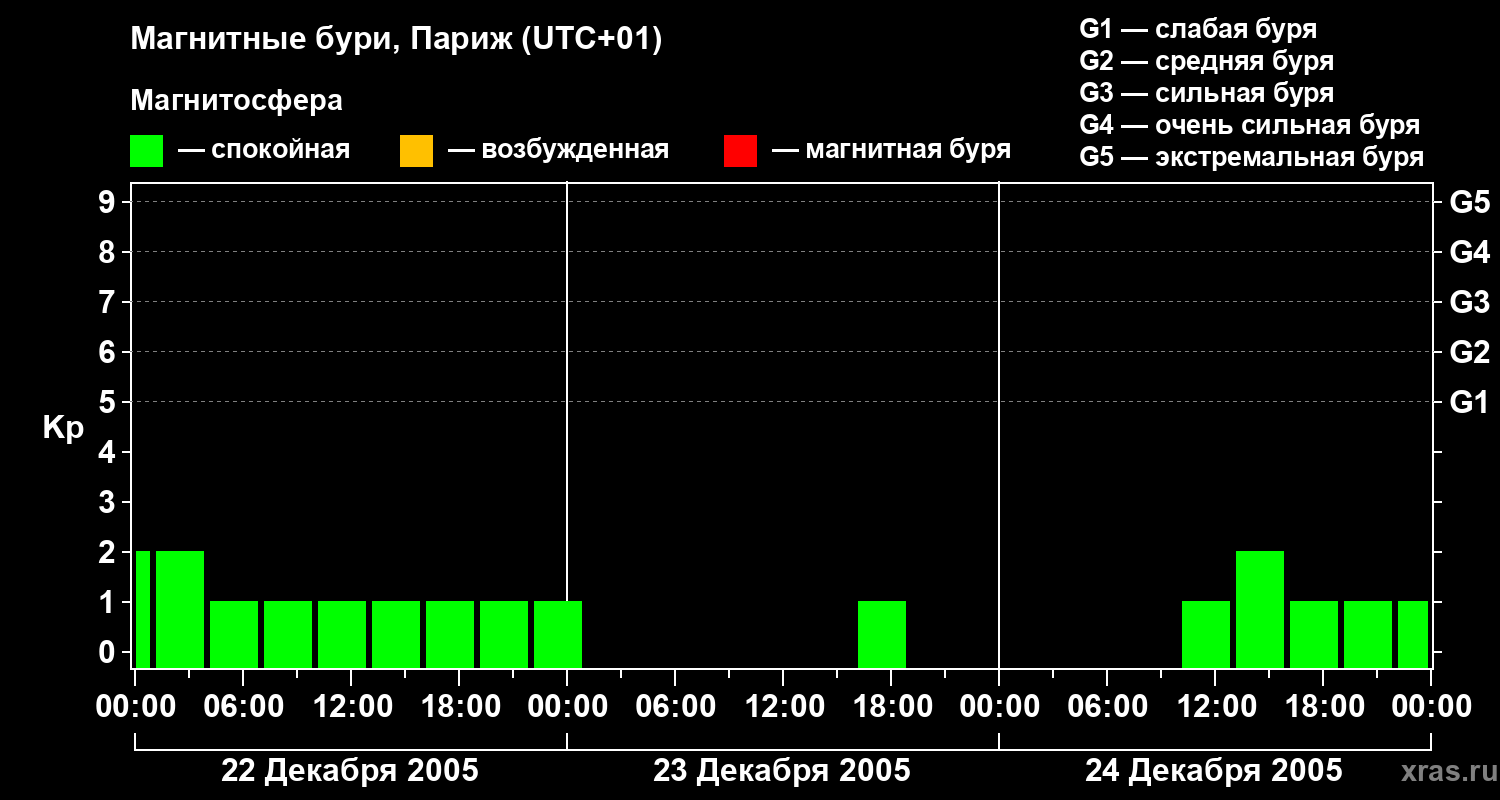
Task: Click the 'Магнитосфера' heading
Action: coord(236,100)
